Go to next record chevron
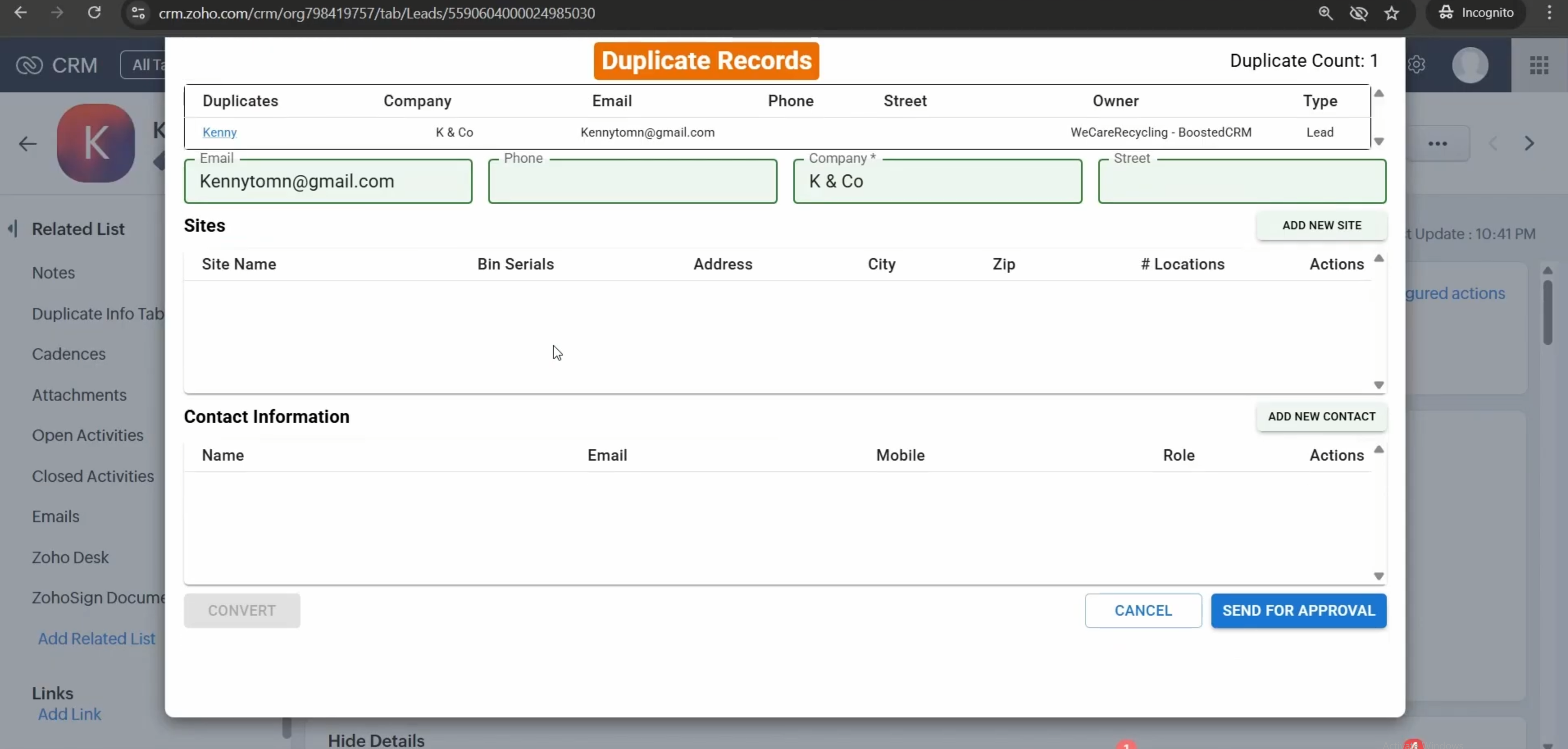The image size is (1568, 749). (1529, 144)
